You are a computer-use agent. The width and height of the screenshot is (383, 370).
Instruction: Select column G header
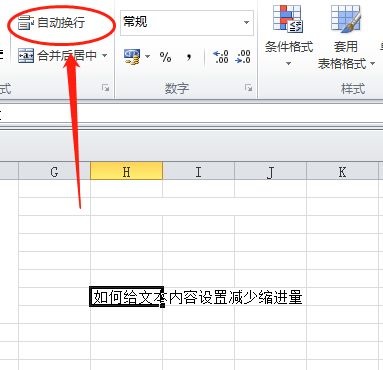point(54,171)
